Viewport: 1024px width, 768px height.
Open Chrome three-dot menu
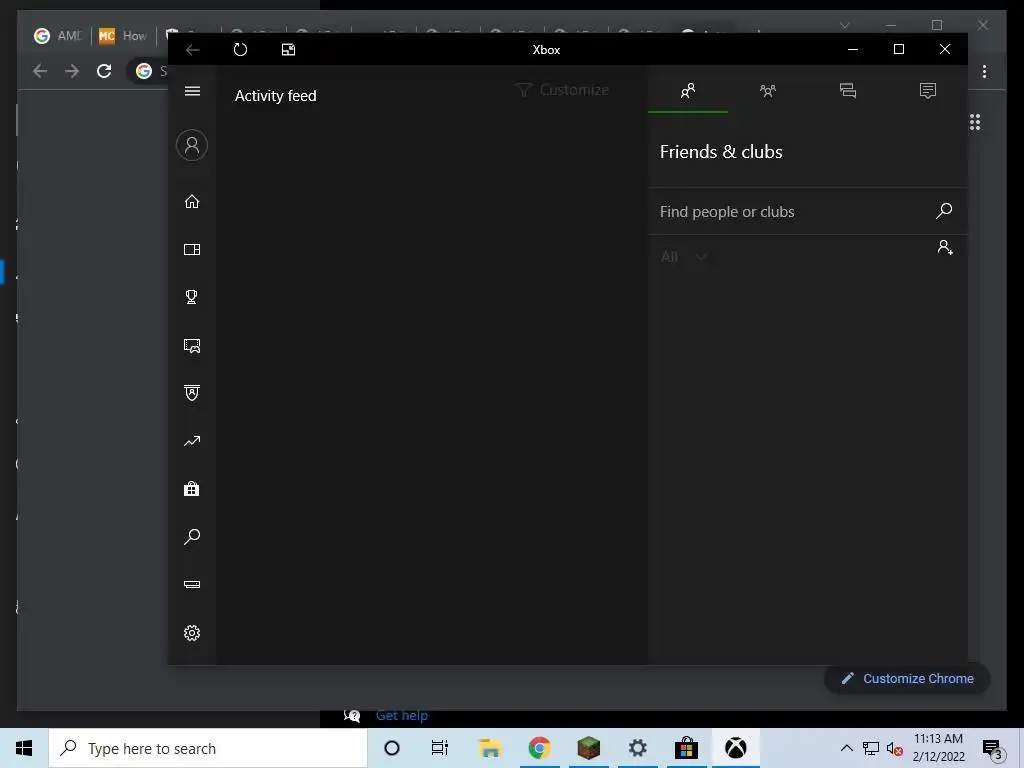984,71
